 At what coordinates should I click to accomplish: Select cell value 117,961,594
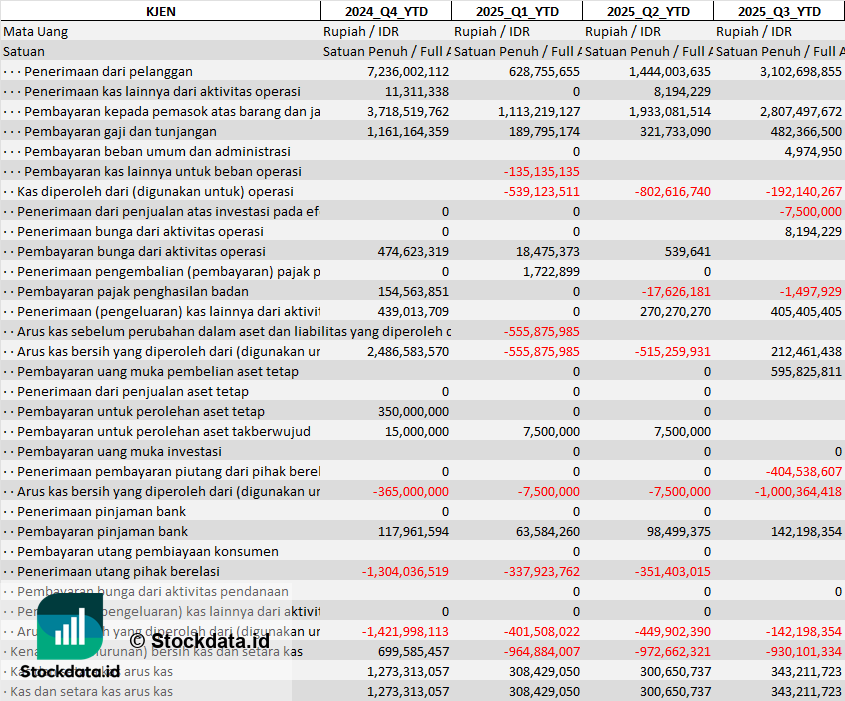click(413, 531)
